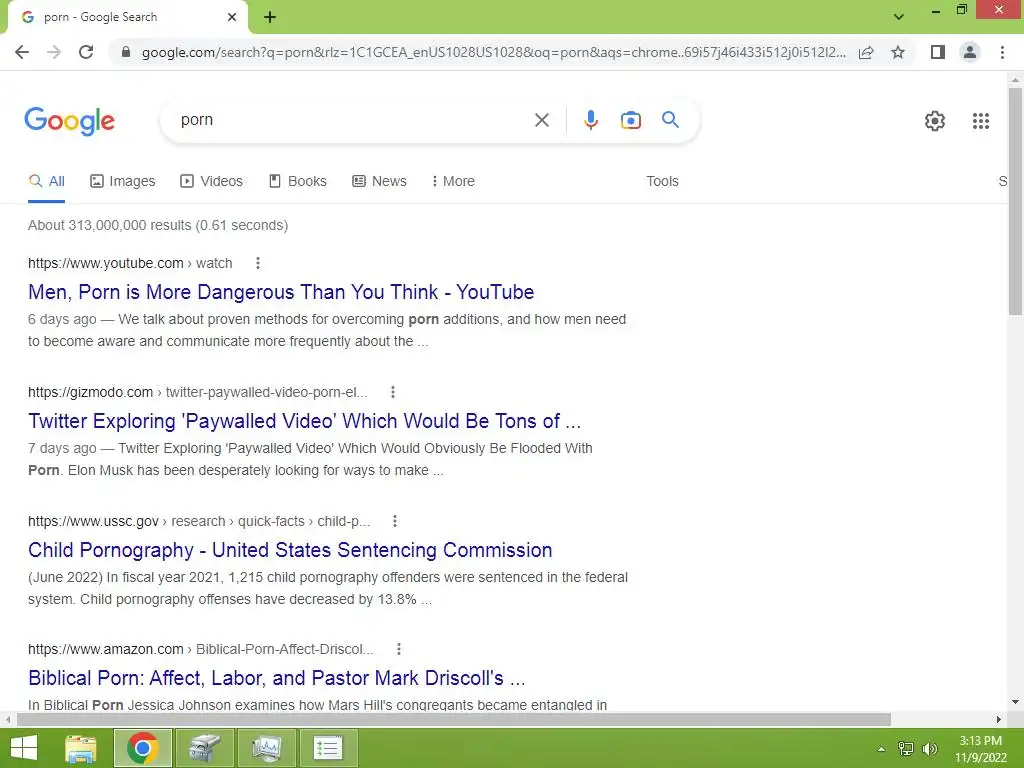Screen dimensions: 1024x768
Task: Click the https://gizmodo.com URL text
Action: [x=90, y=392]
